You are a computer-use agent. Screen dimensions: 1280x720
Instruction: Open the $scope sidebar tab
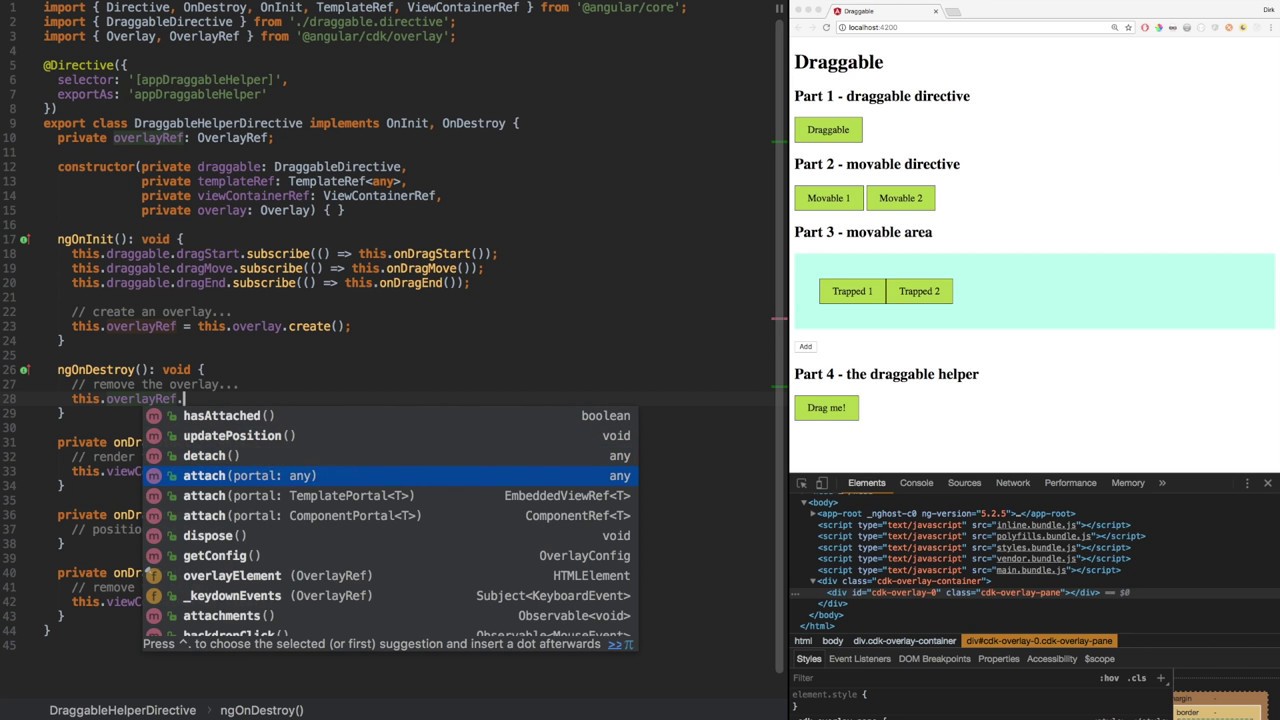(1099, 659)
